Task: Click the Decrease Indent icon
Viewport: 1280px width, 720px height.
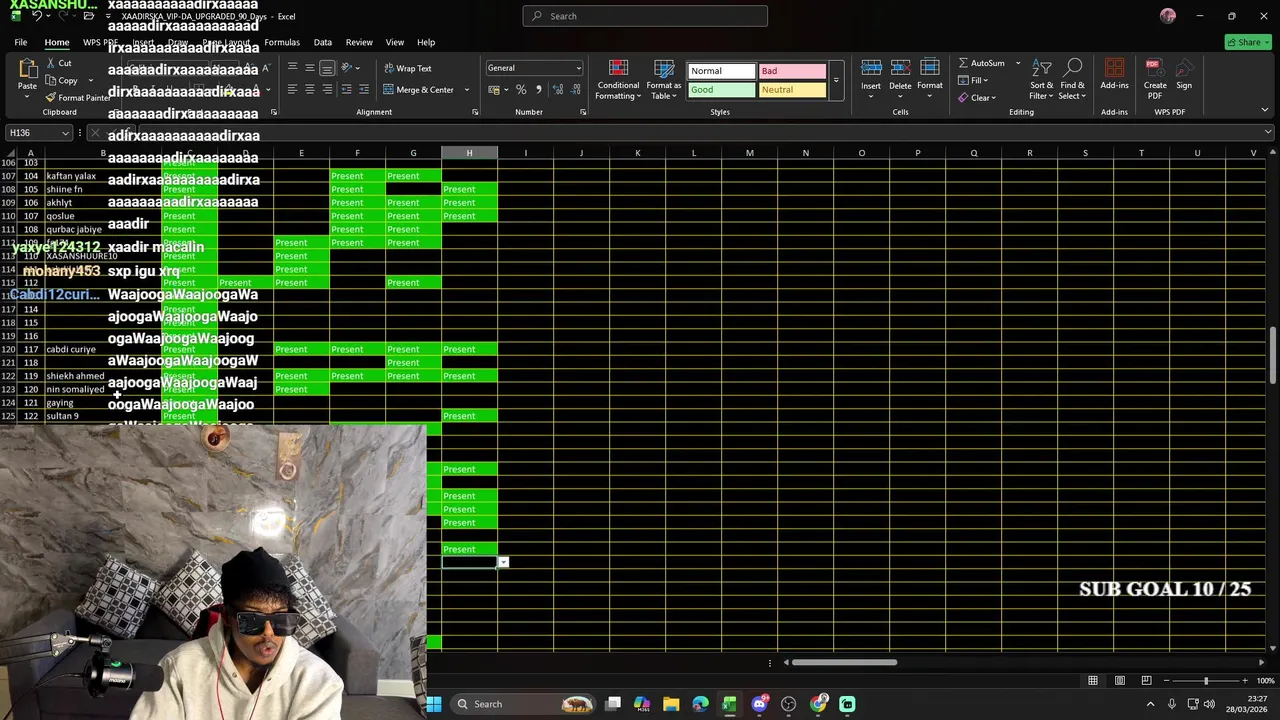Action: tap(346, 89)
